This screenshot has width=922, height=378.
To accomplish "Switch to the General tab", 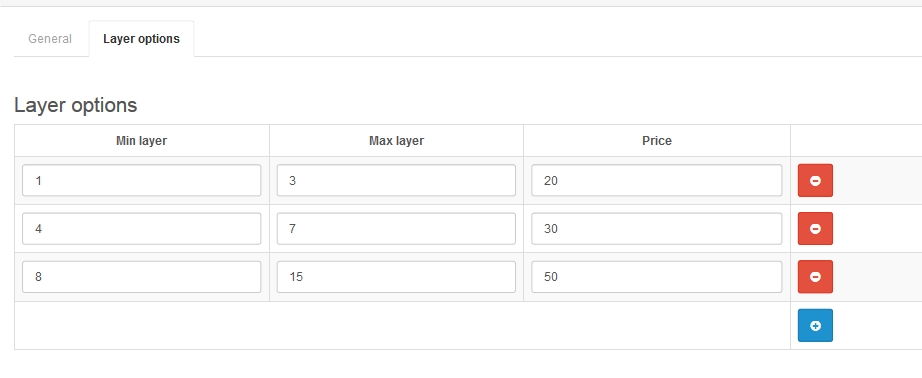I will pos(50,39).
